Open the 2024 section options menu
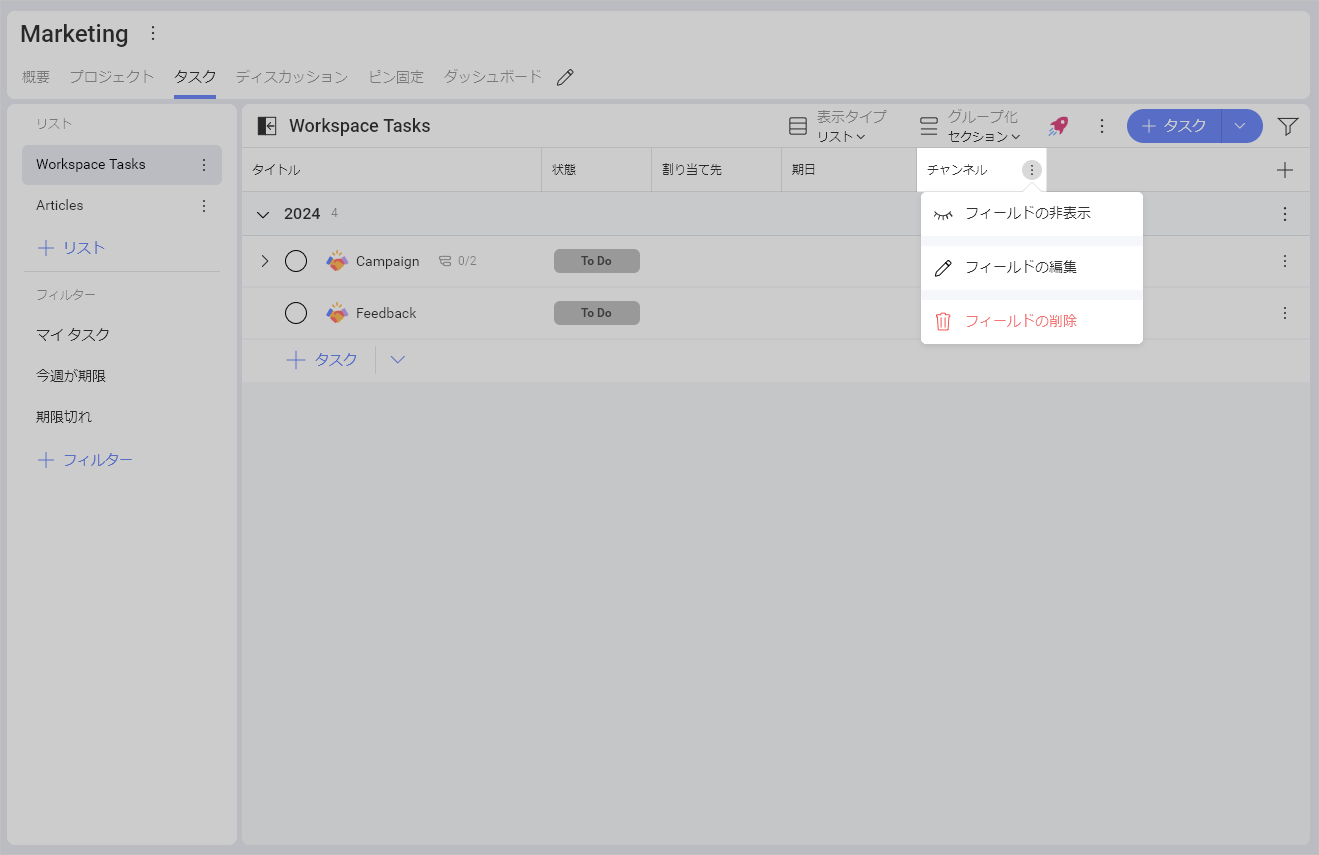 tap(1286, 214)
